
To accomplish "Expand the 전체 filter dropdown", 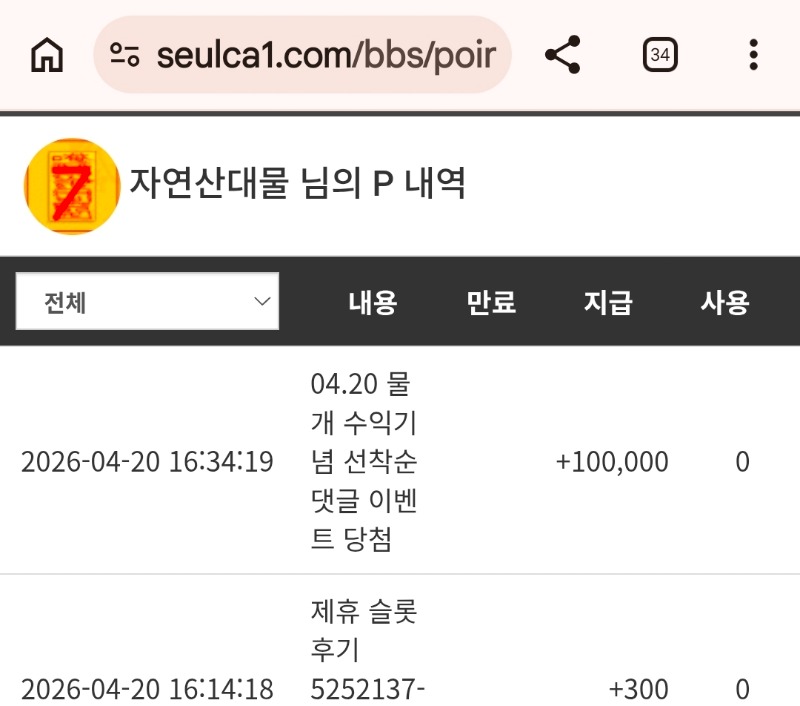I will pyautogui.click(x=147, y=302).
